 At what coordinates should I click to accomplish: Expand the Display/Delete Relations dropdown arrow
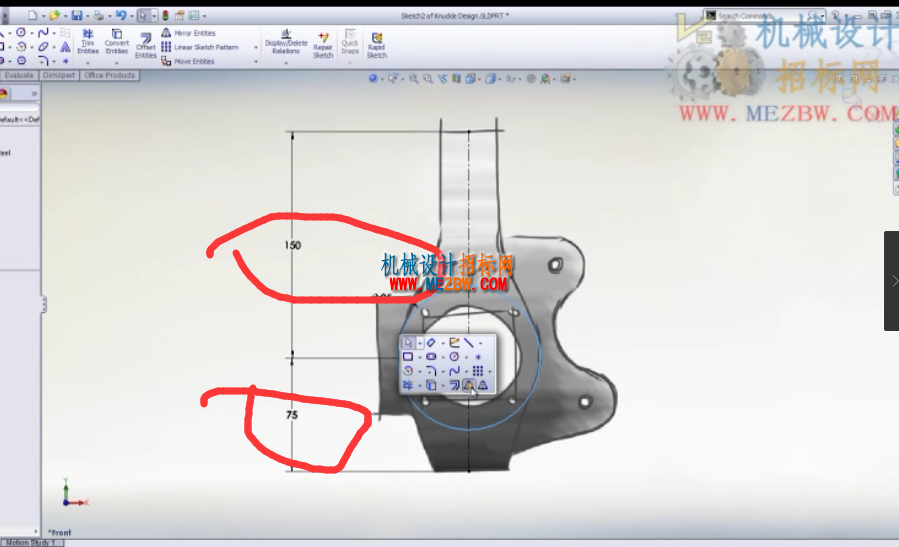286,62
